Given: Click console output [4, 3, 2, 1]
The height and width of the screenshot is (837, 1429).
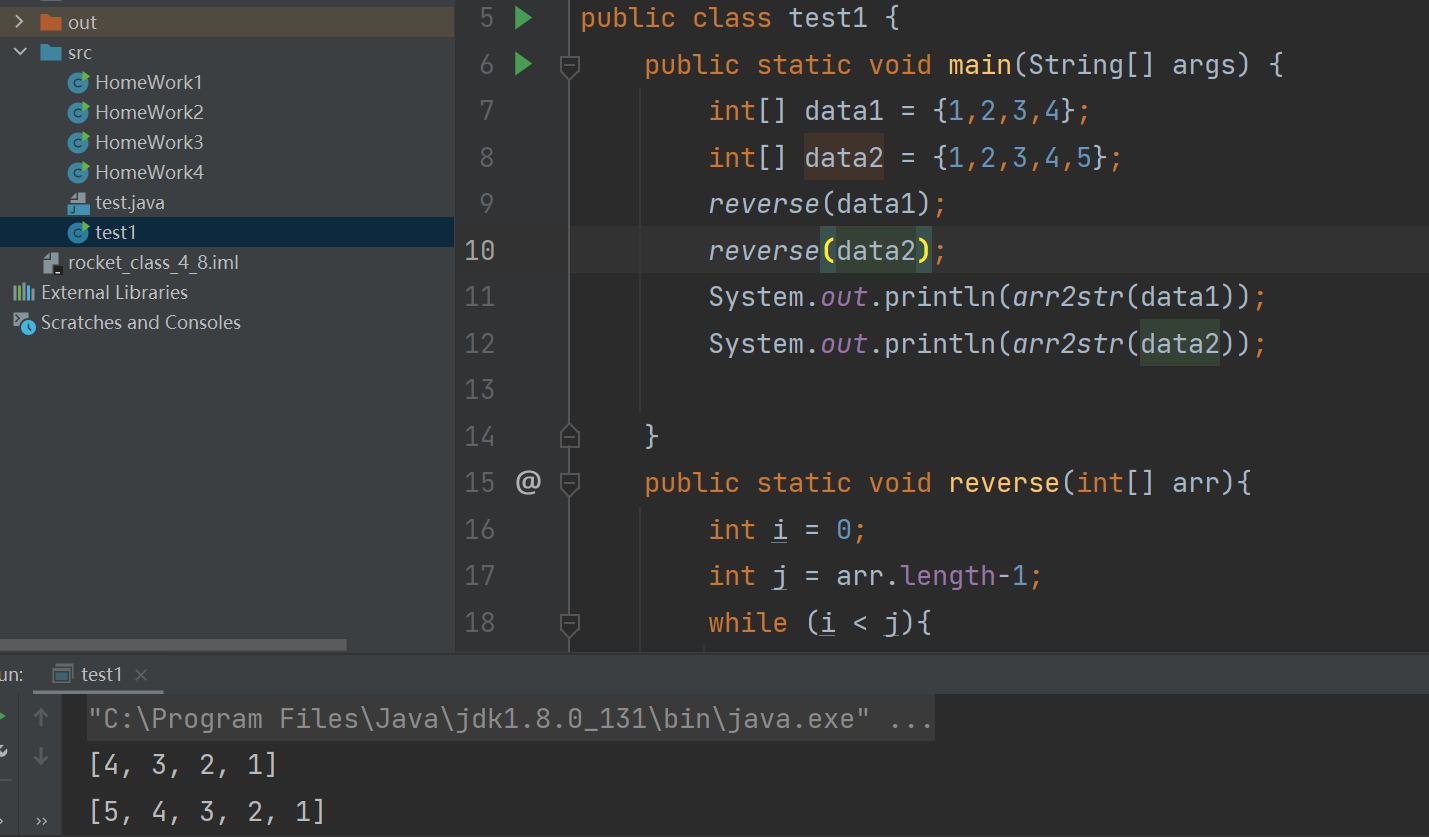Looking at the screenshot, I should pos(183,765).
